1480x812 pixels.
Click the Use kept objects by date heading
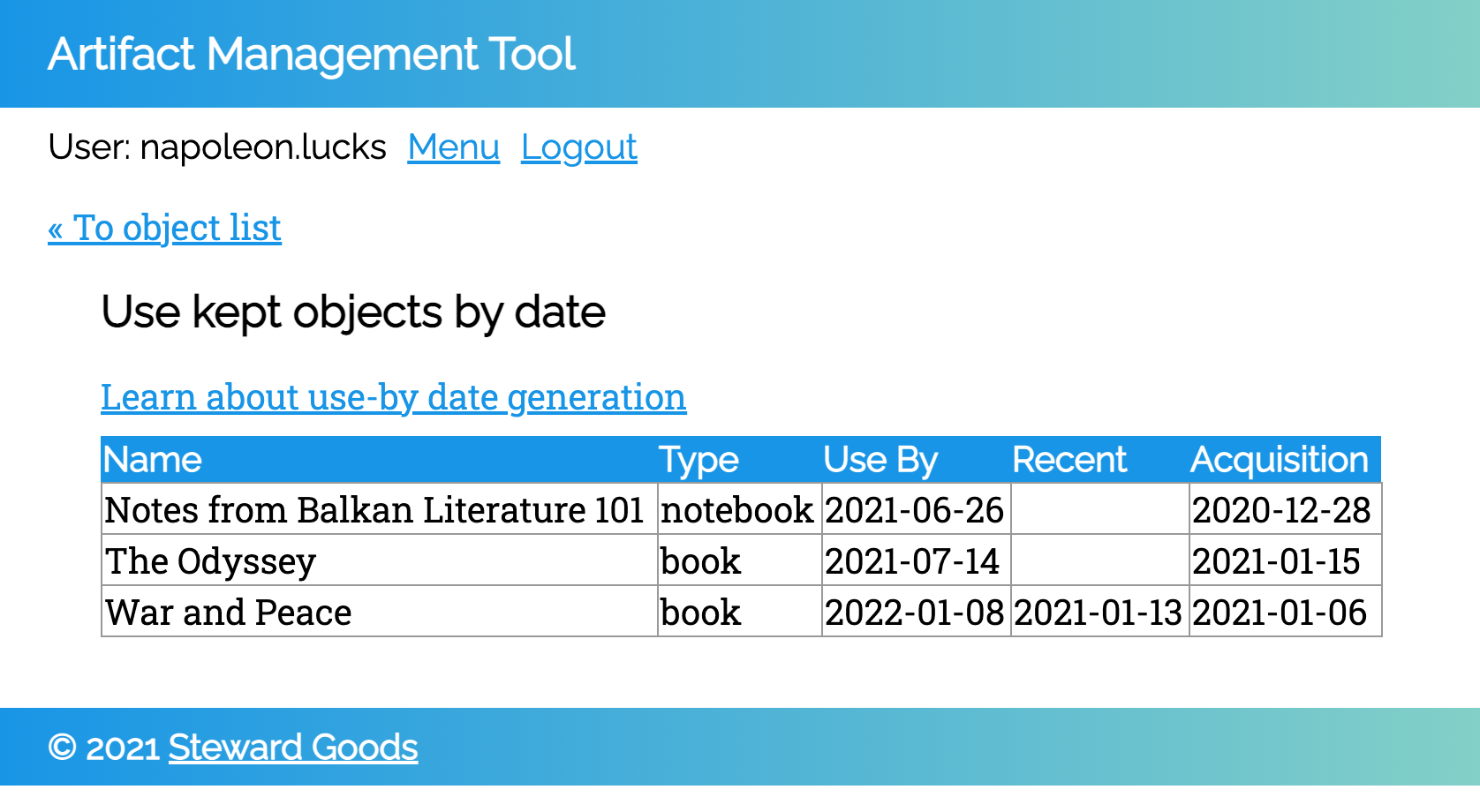coord(353,312)
